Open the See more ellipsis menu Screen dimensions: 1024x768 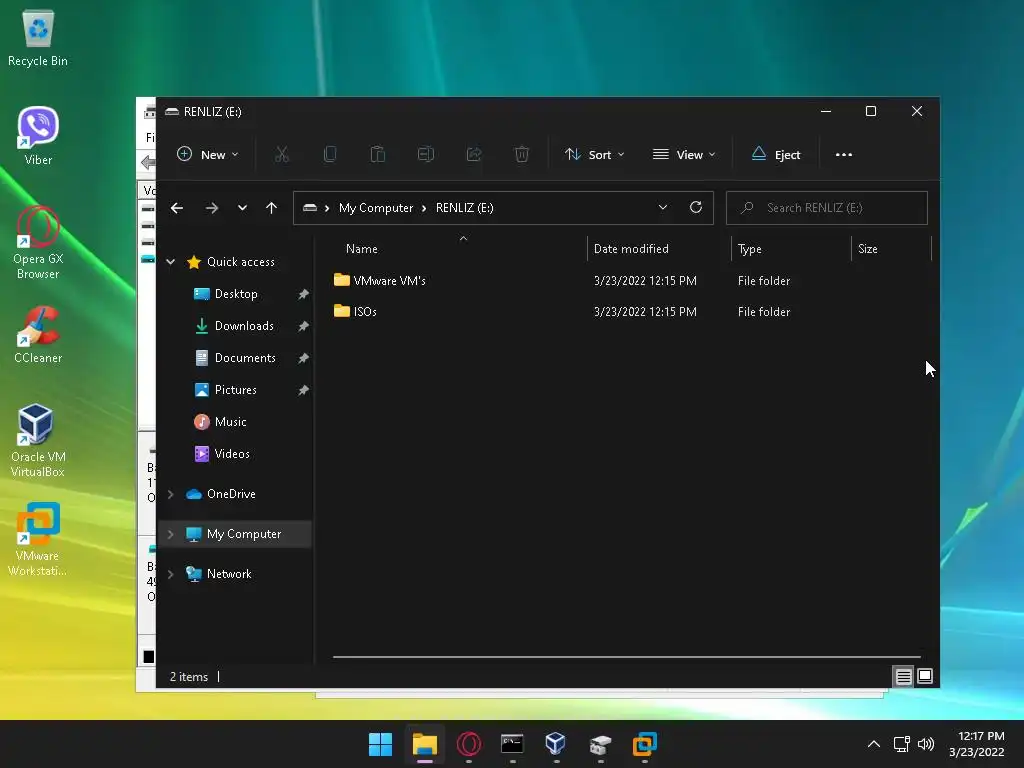click(x=844, y=155)
